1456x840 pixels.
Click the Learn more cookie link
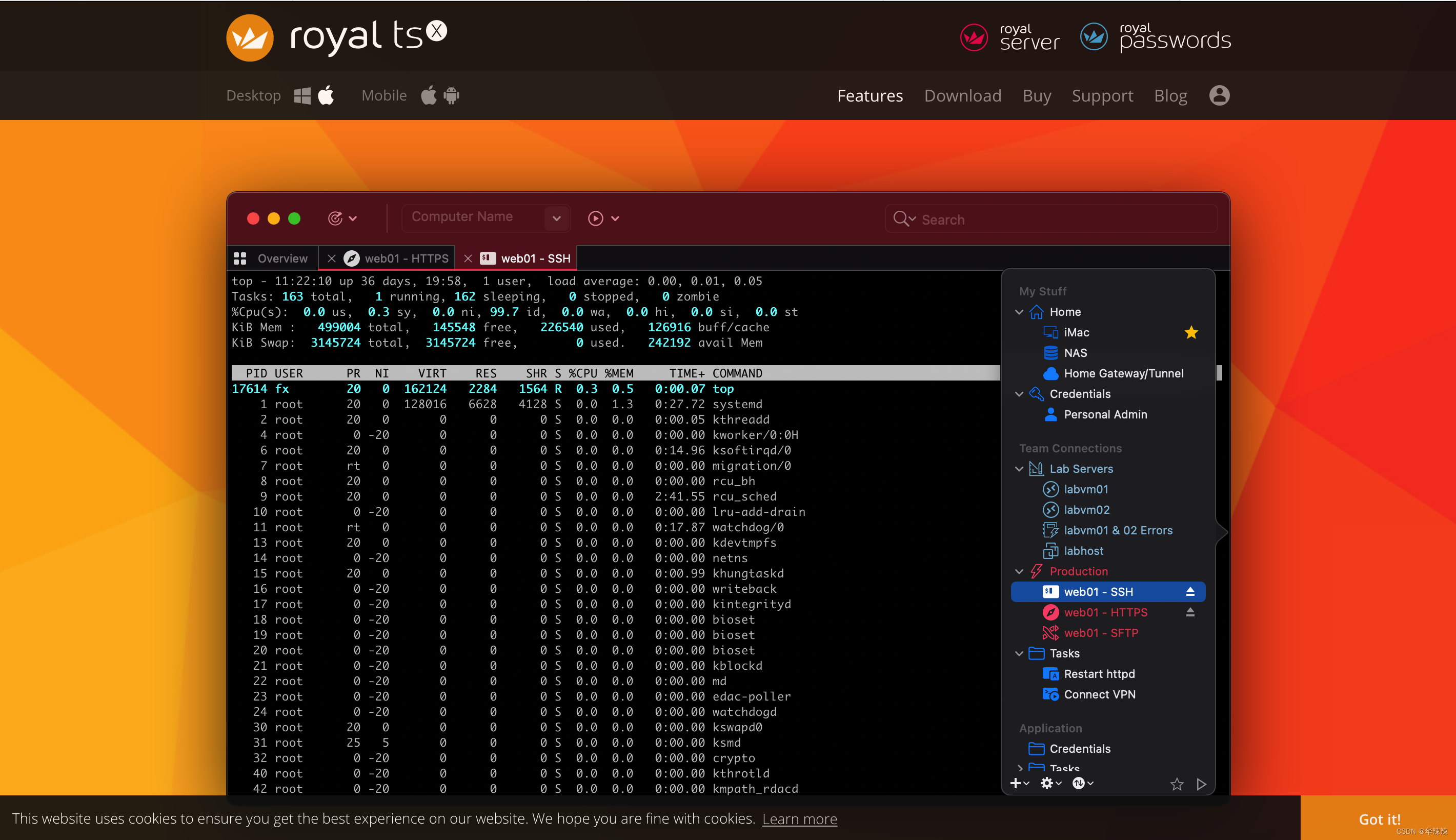point(799,818)
